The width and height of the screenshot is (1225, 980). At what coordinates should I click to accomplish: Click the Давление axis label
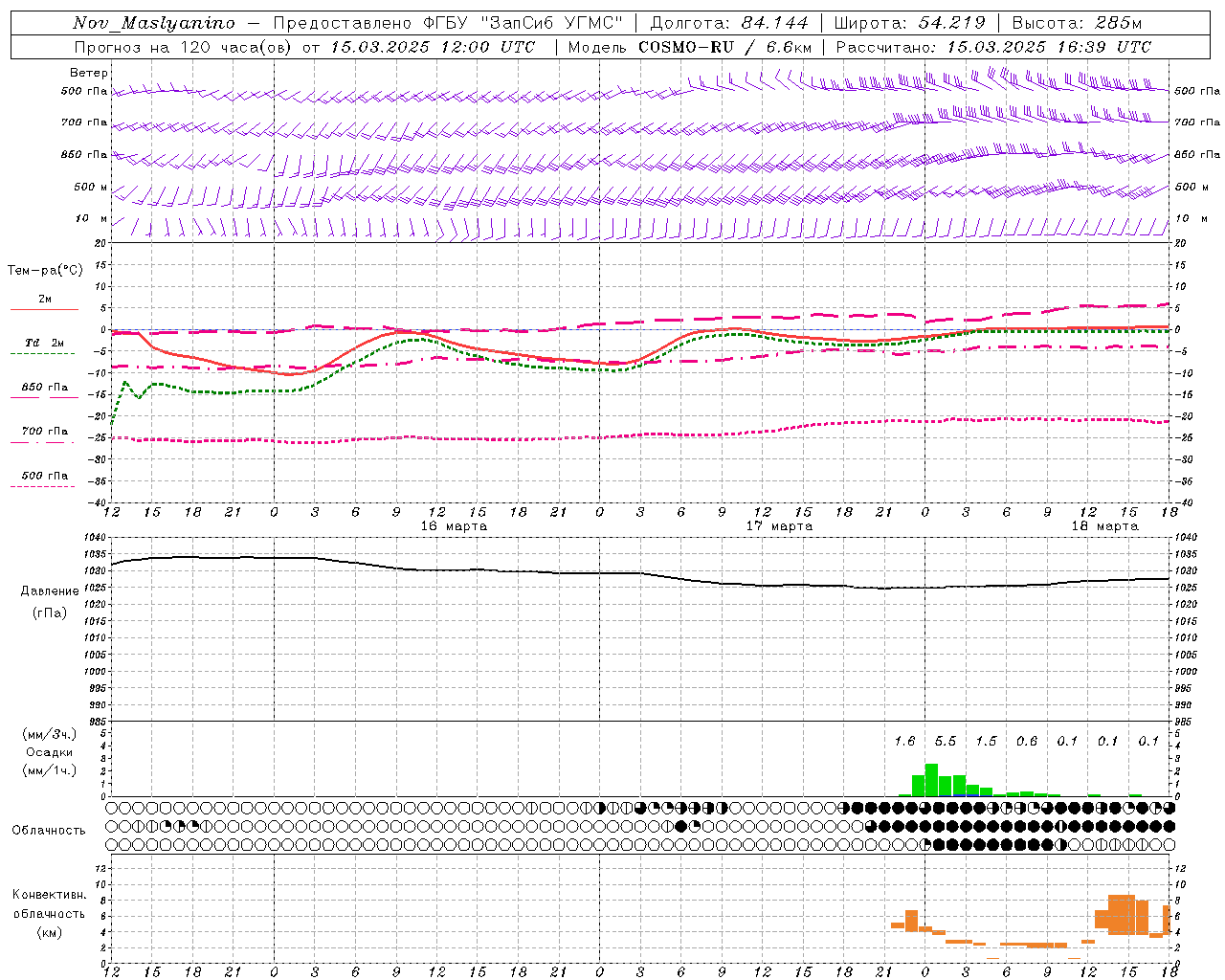50,590
